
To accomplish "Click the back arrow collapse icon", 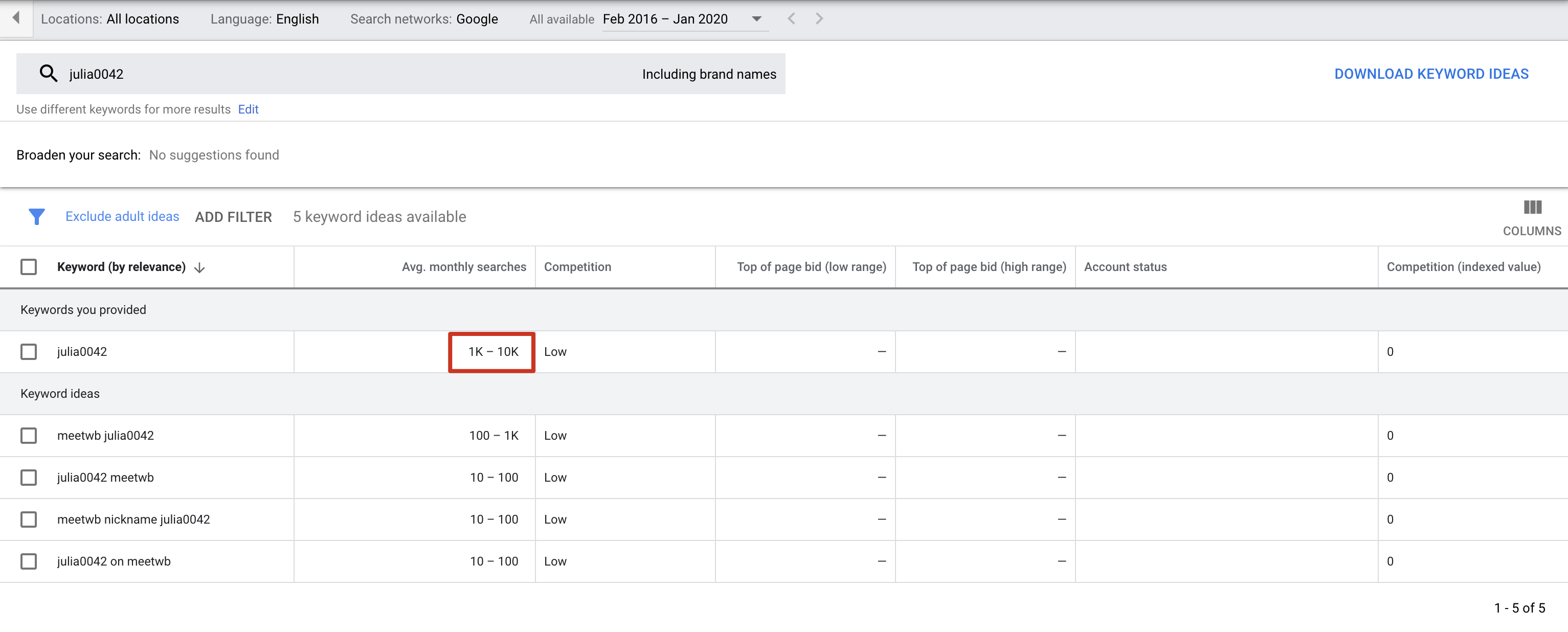I will pyautogui.click(x=16, y=18).
